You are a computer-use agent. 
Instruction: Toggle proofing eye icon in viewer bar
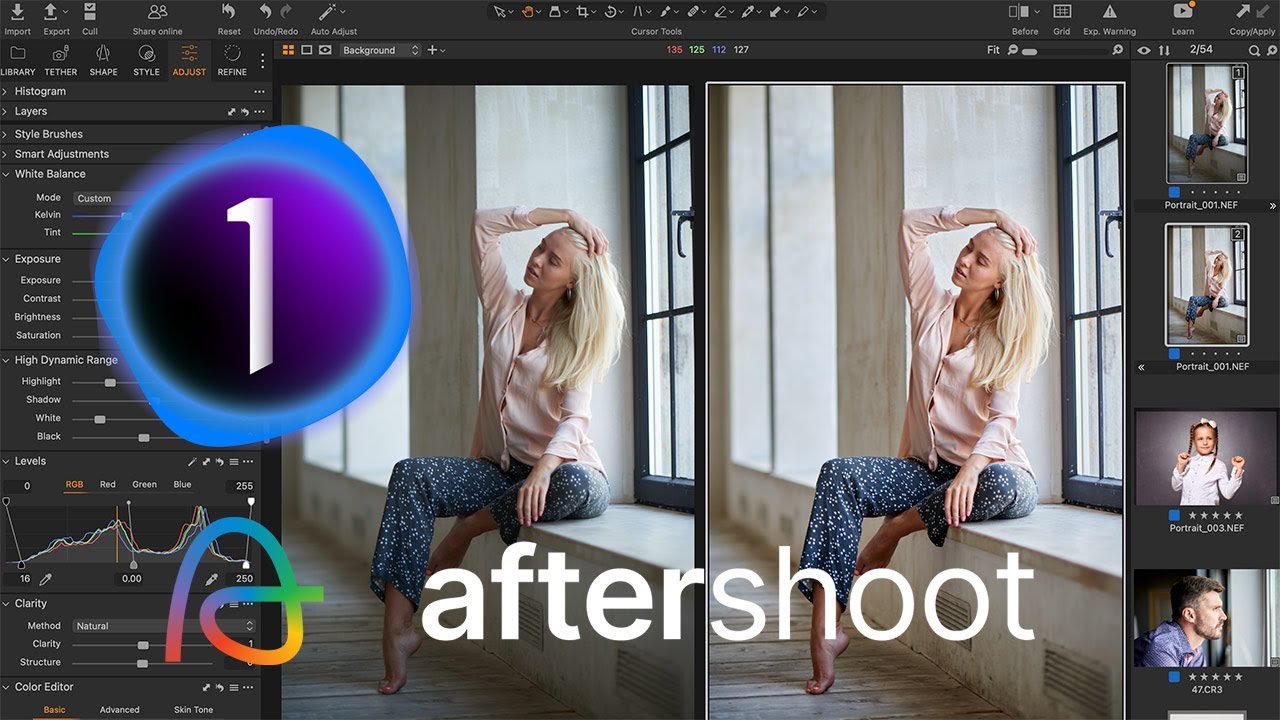325,50
